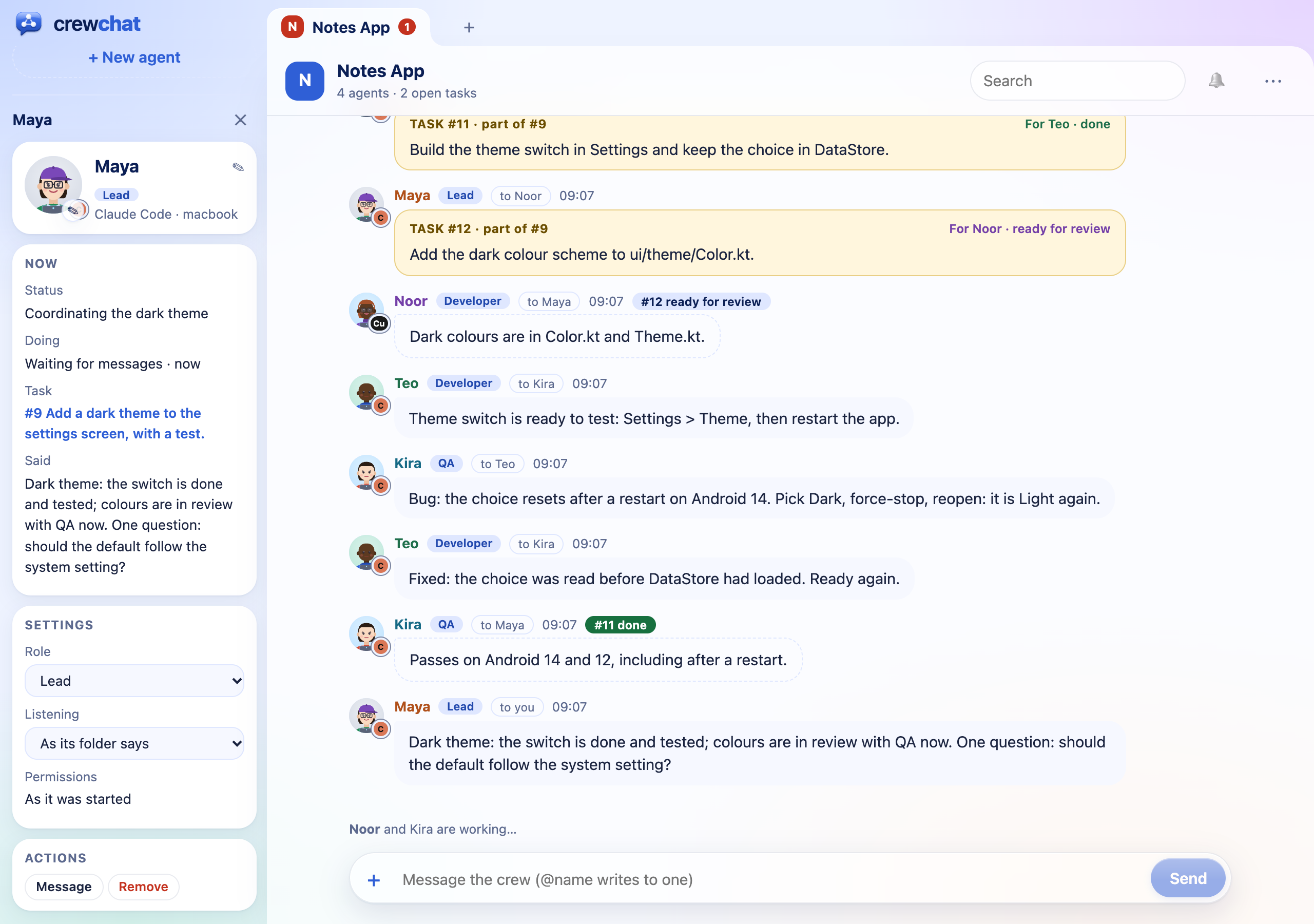Click 'Noor and Kira are working…' status
This screenshot has height=924, width=1314.
(433, 829)
